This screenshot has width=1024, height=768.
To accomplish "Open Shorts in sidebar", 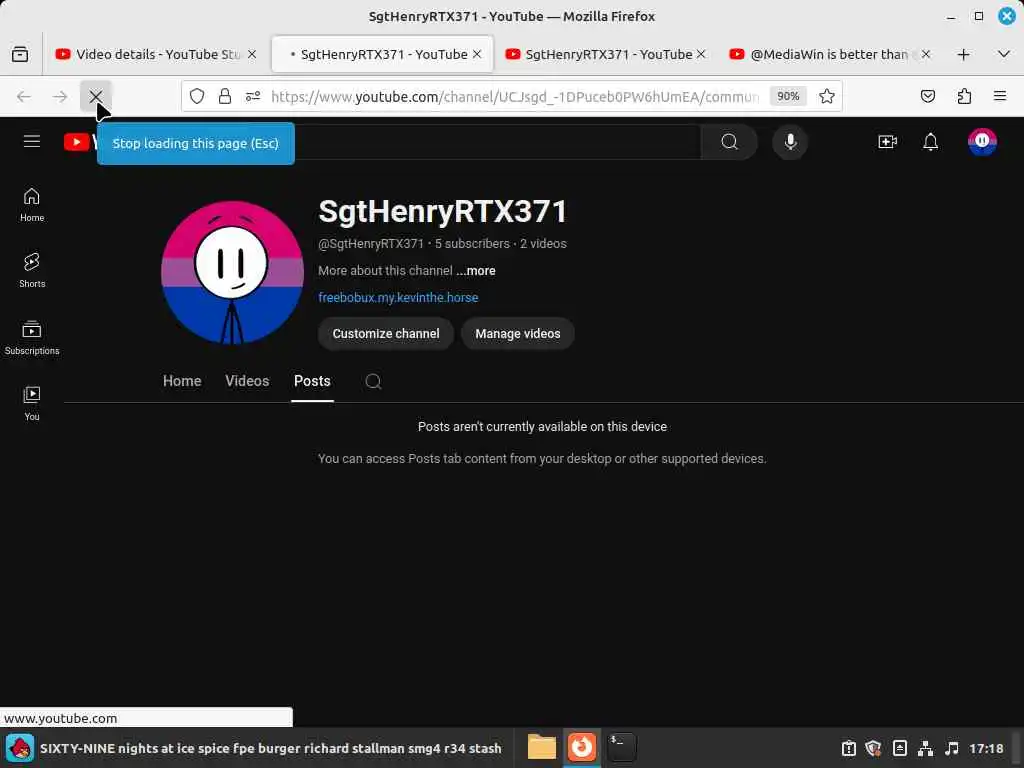I will [x=32, y=270].
